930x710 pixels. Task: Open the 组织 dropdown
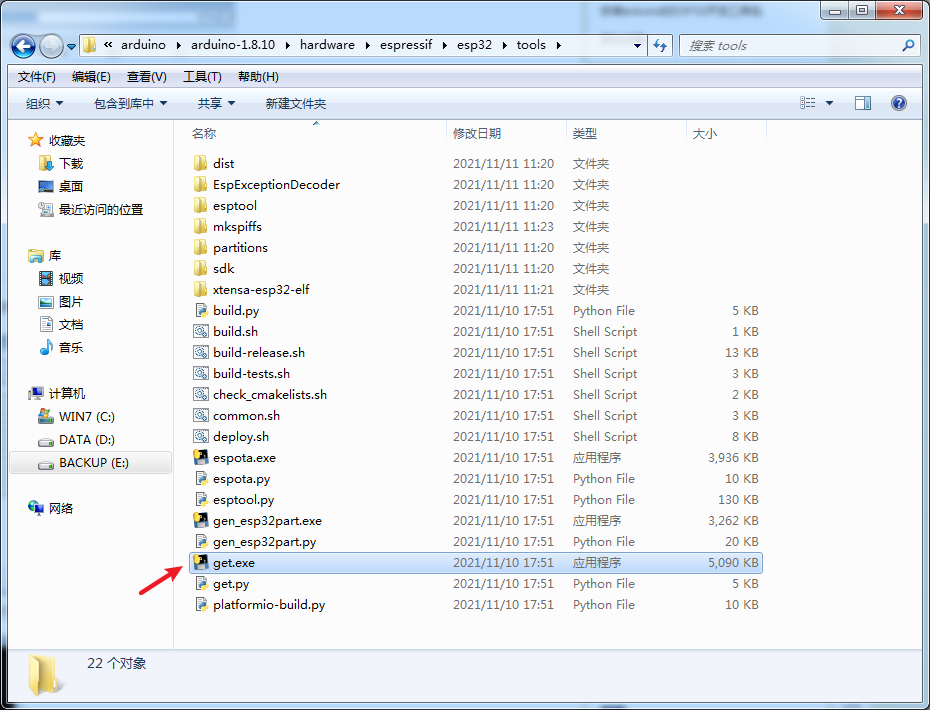[44, 104]
